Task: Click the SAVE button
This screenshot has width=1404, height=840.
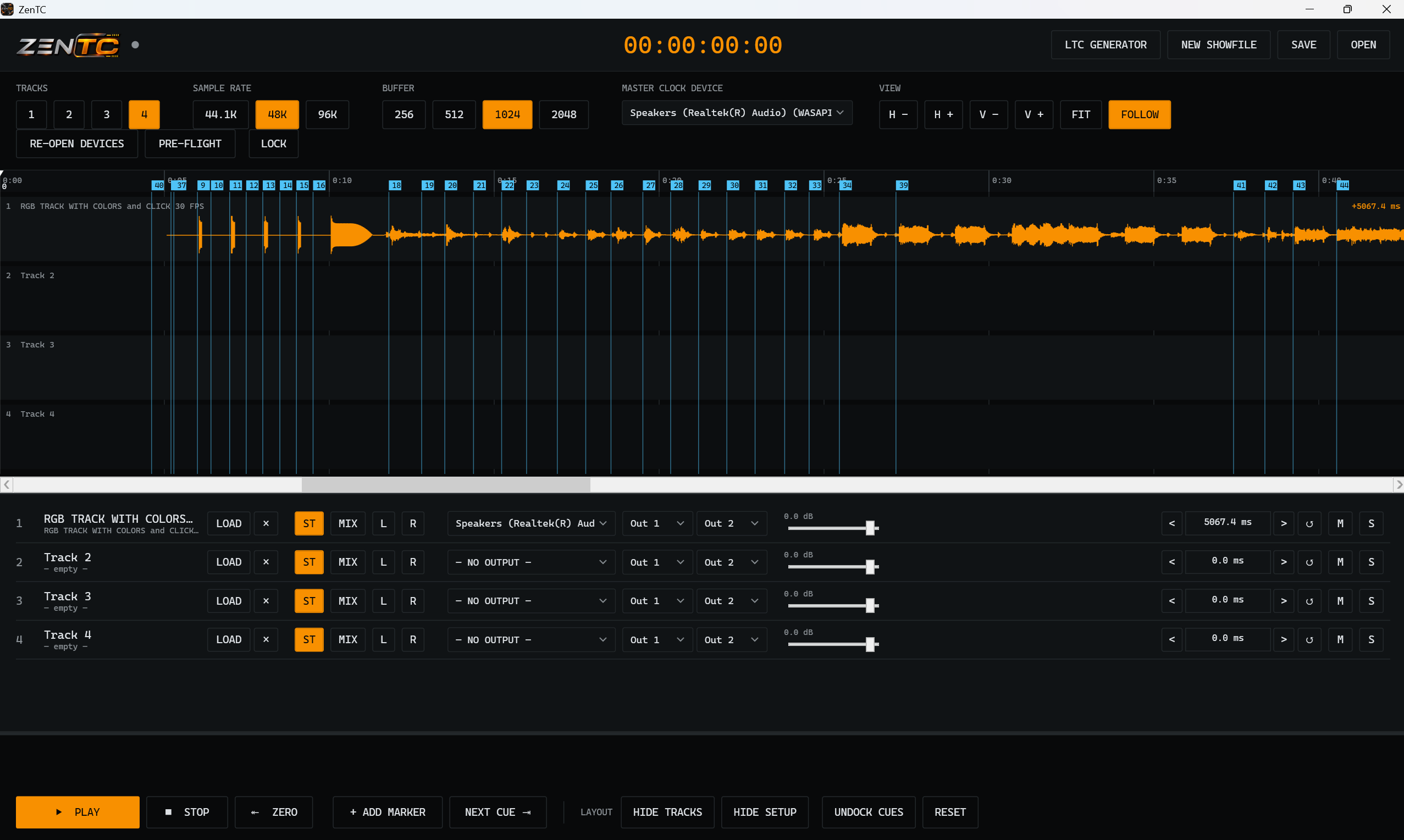Action: click(1304, 45)
